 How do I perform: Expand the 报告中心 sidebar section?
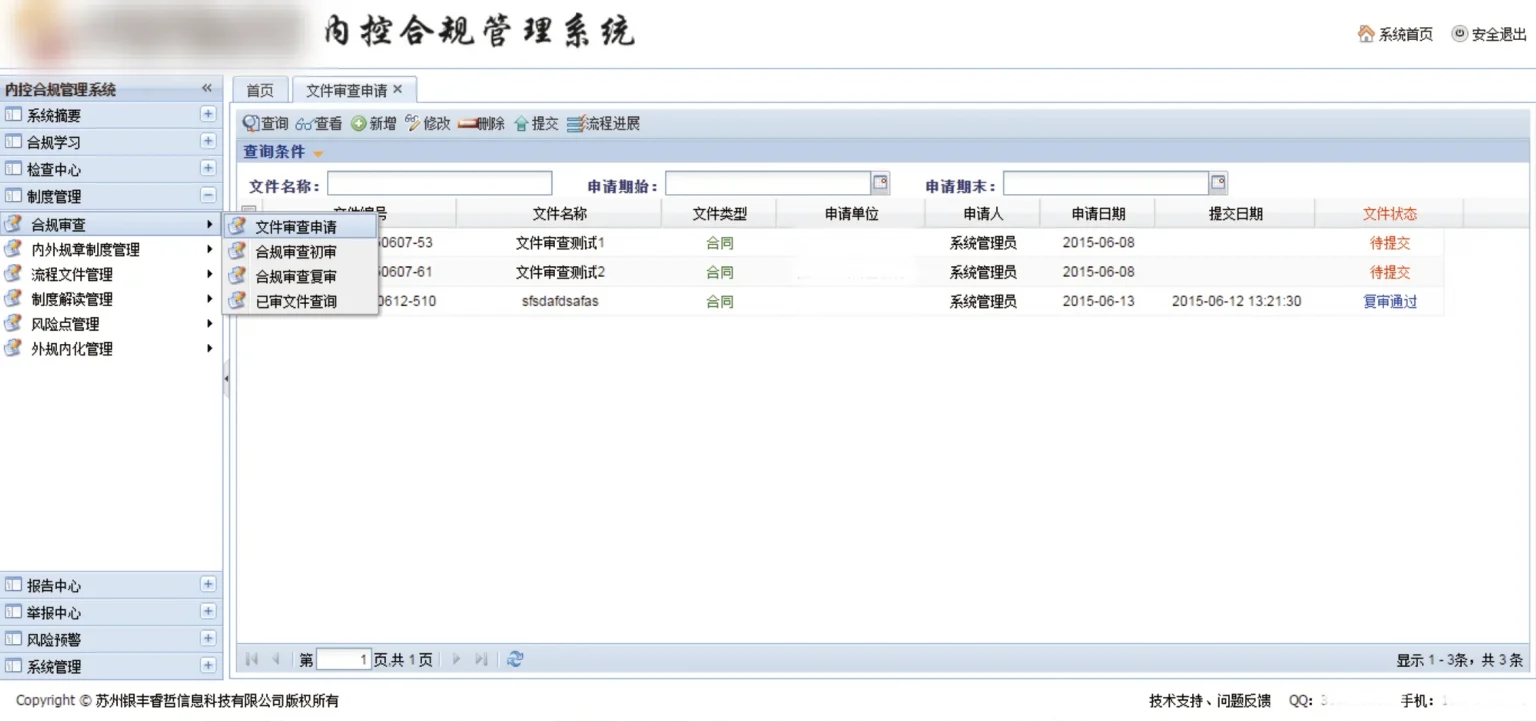(x=208, y=585)
